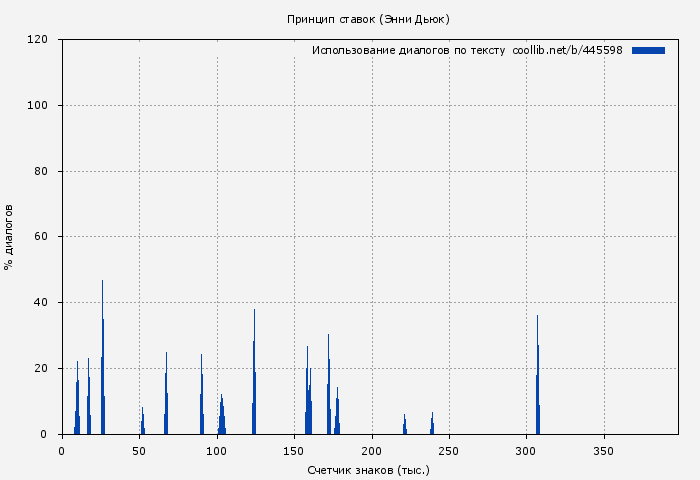The width and height of the screenshot is (700, 480).
Task: Click the 350 tick label on the x-axis
Action: pos(604,451)
